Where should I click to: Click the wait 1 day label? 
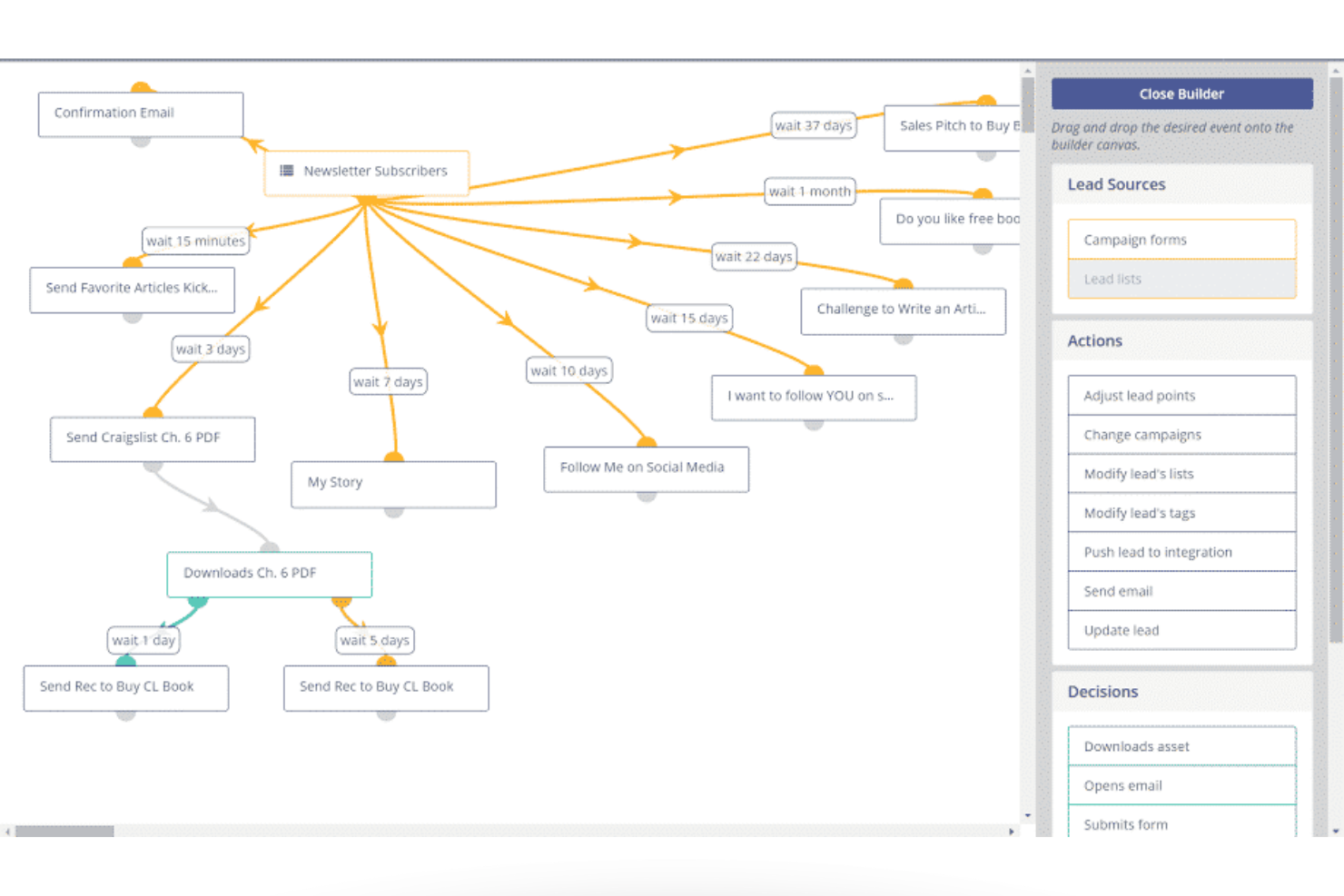tap(143, 640)
